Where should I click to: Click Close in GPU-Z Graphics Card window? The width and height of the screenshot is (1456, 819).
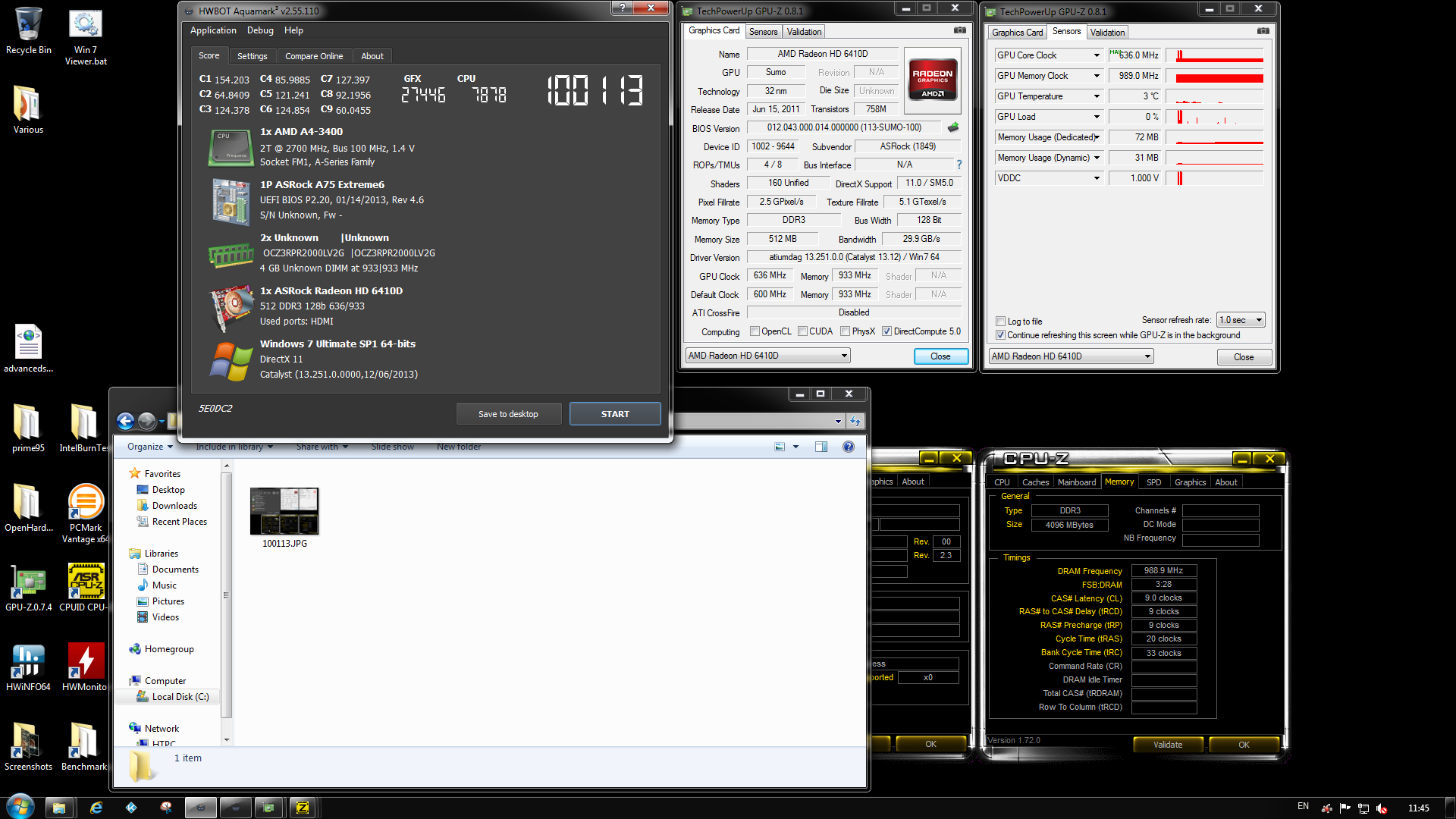[x=940, y=356]
